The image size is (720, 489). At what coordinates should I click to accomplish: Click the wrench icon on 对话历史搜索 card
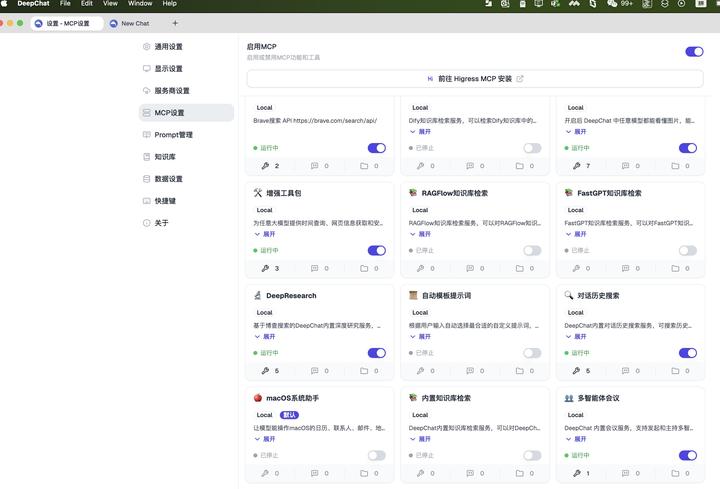point(576,371)
